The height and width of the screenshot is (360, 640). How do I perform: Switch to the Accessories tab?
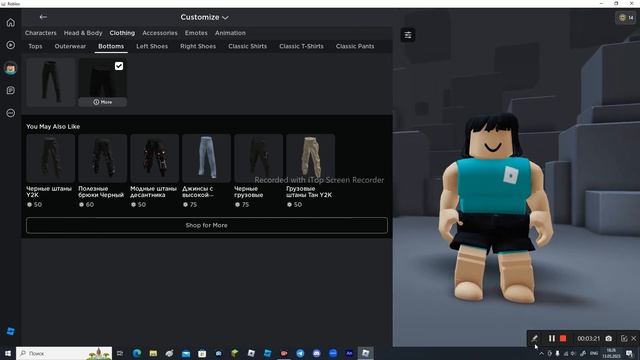coord(160,33)
